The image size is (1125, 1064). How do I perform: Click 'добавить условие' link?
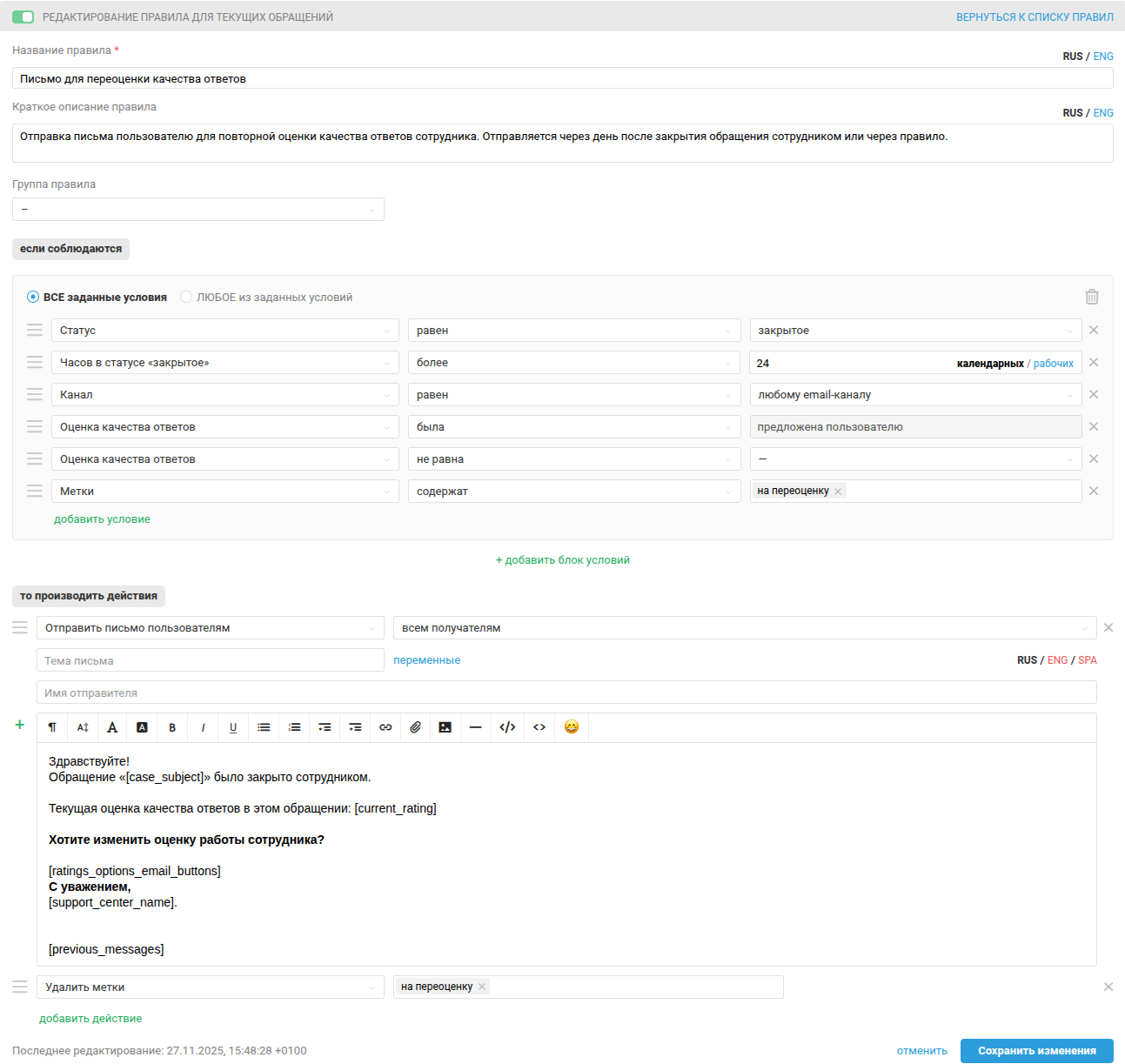tap(102, 519)
